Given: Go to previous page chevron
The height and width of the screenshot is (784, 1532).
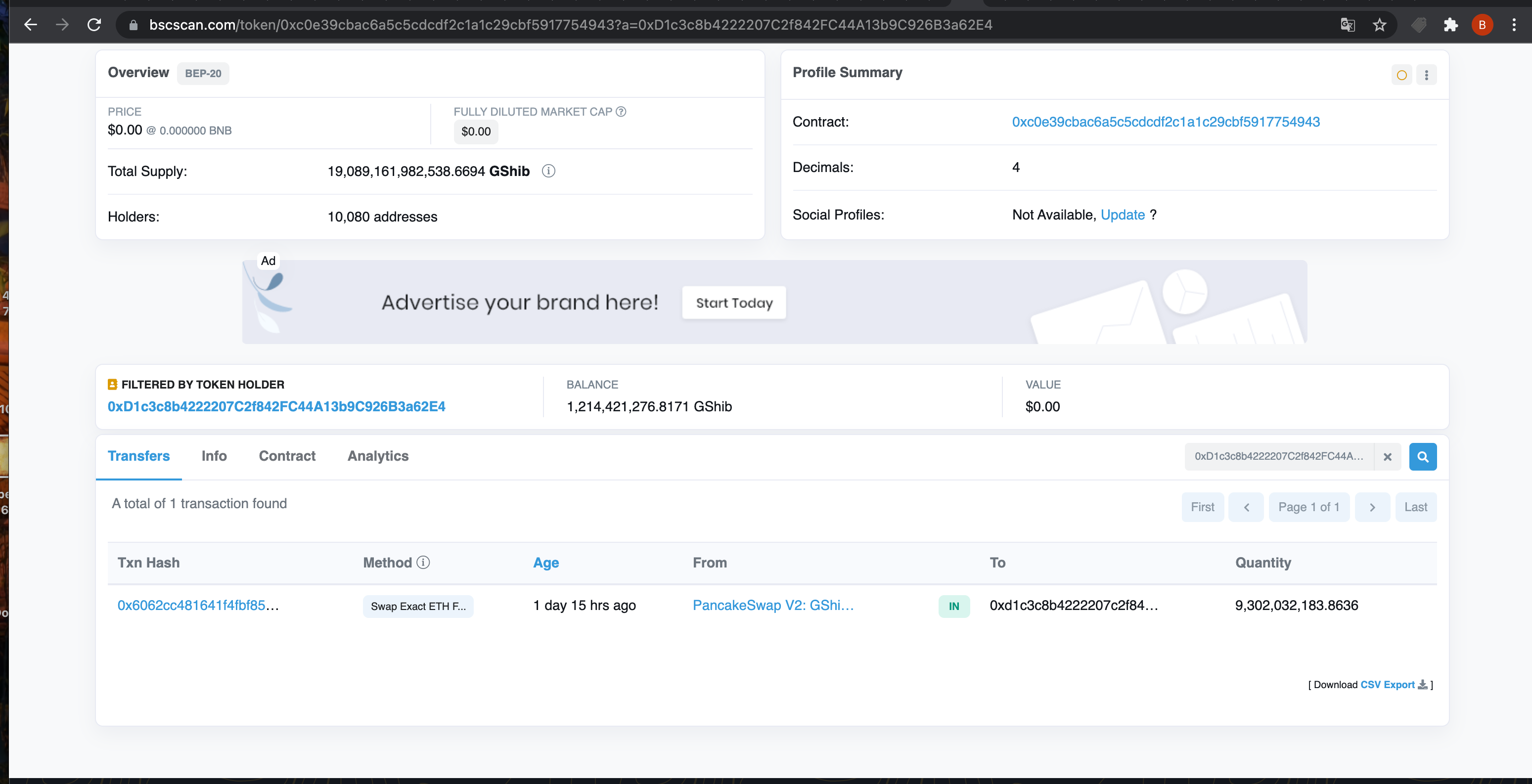Looking at the screenshot, I should pyautogui.click(x=1246, y=507).
